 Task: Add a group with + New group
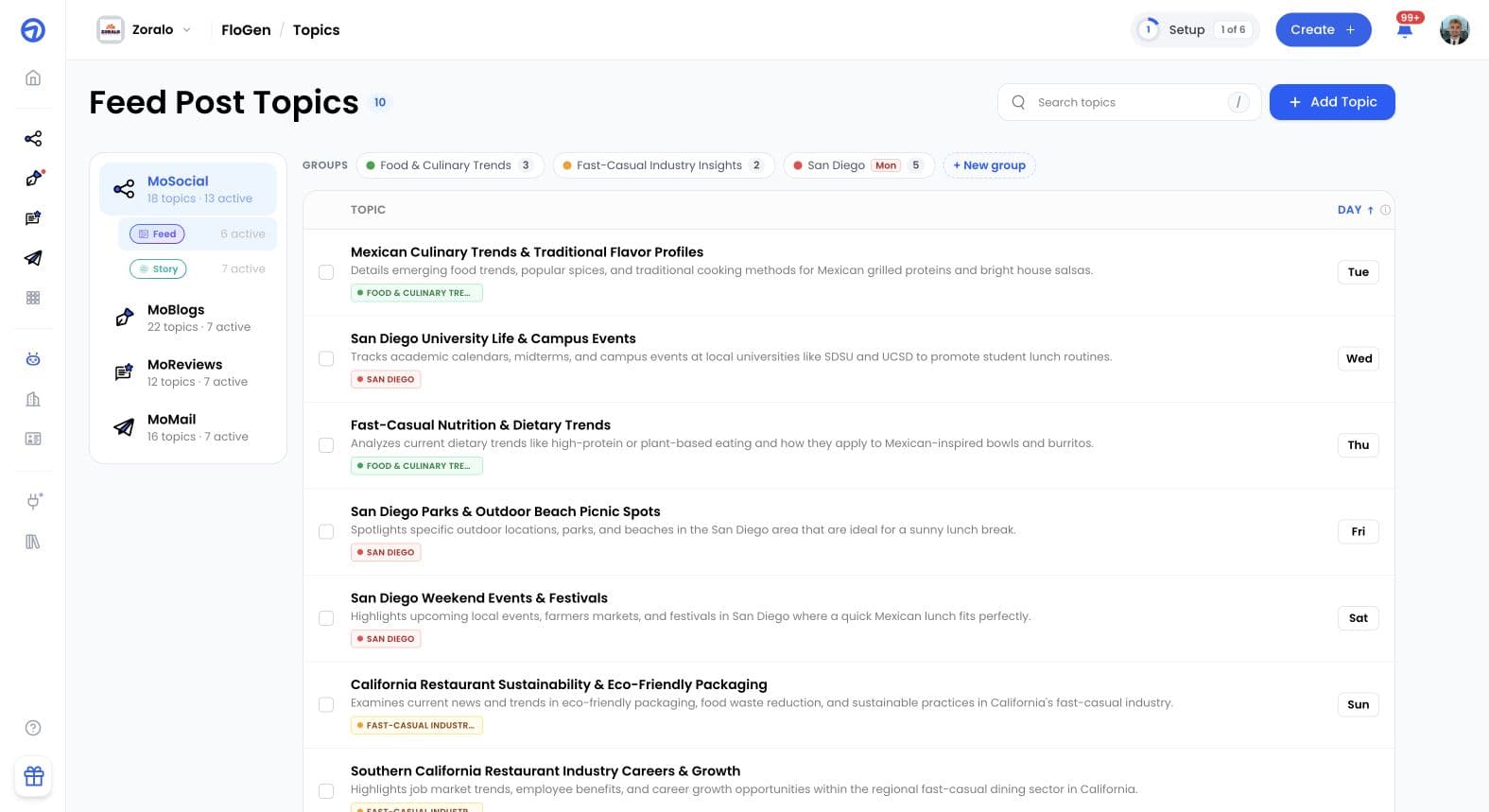point(989,165)
